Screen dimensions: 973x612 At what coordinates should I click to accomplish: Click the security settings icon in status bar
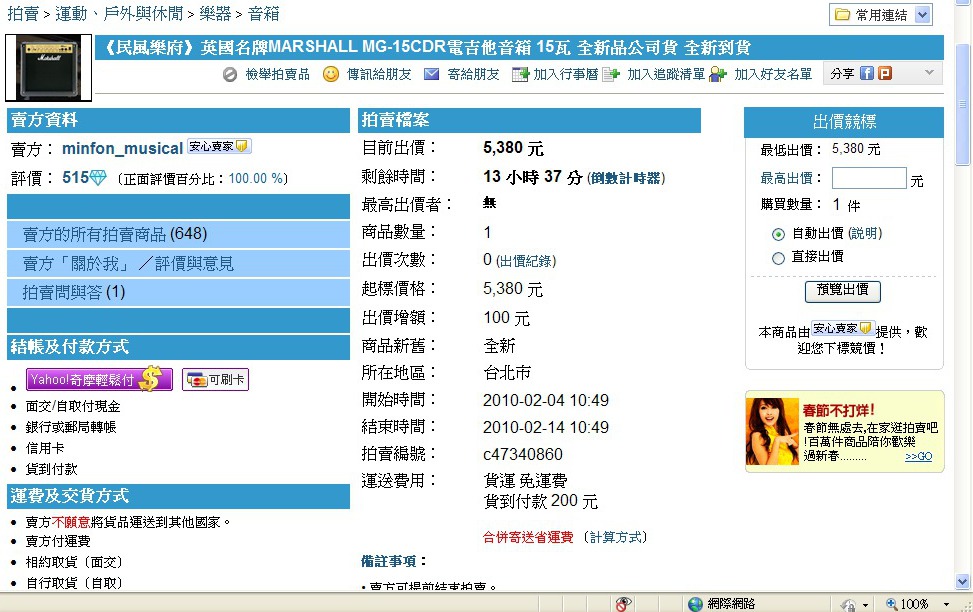(848, 604)
